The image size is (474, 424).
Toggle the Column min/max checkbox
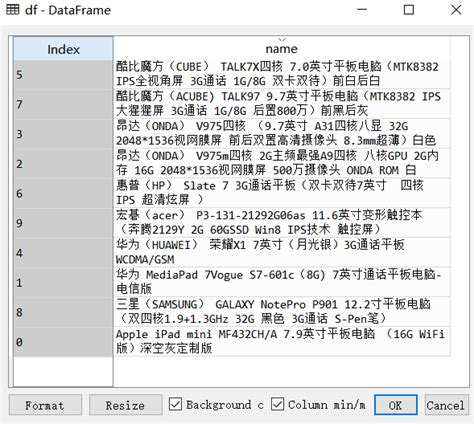tap(278, 404)
